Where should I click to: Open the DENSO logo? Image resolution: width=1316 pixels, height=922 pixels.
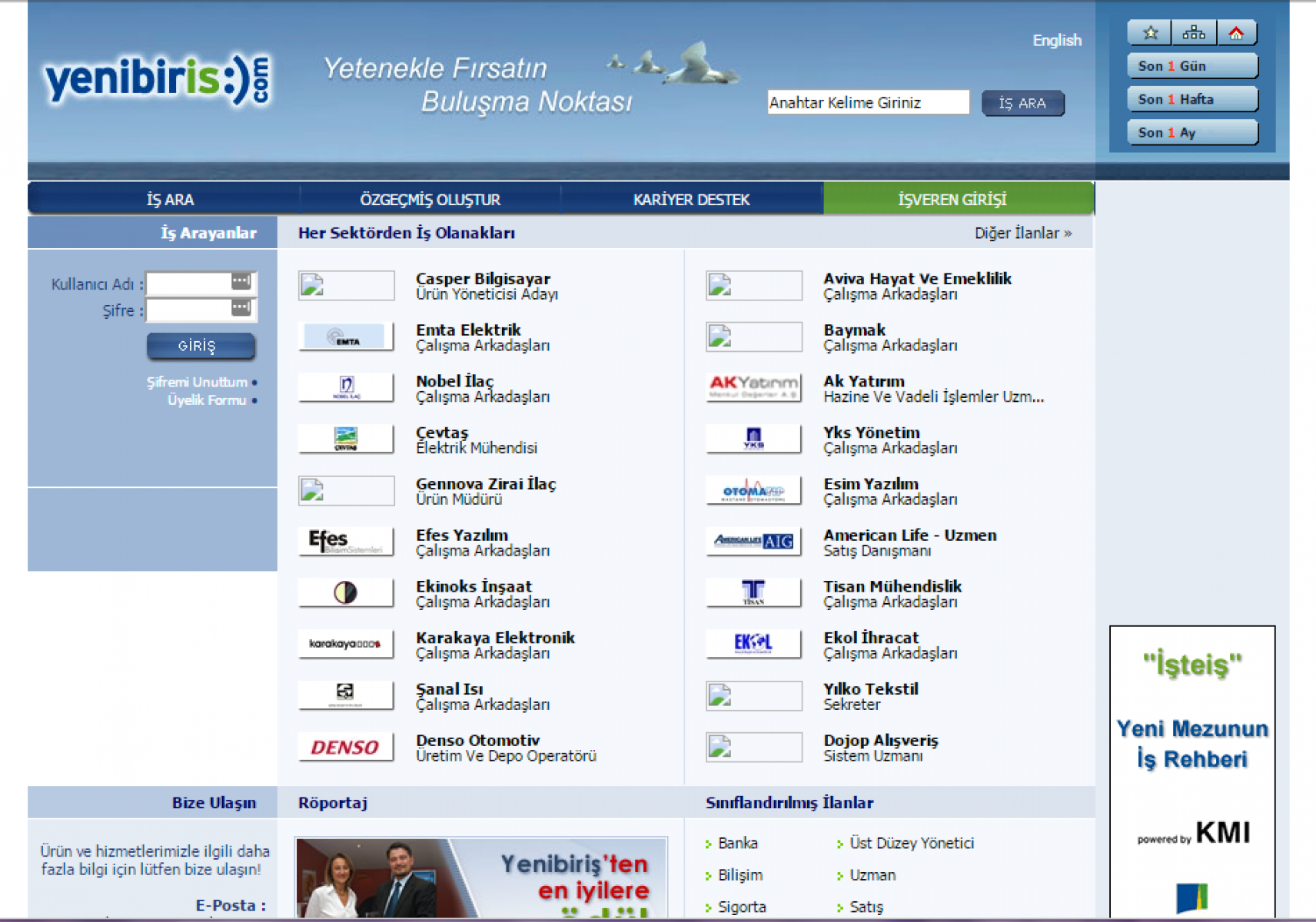point(346,747)
